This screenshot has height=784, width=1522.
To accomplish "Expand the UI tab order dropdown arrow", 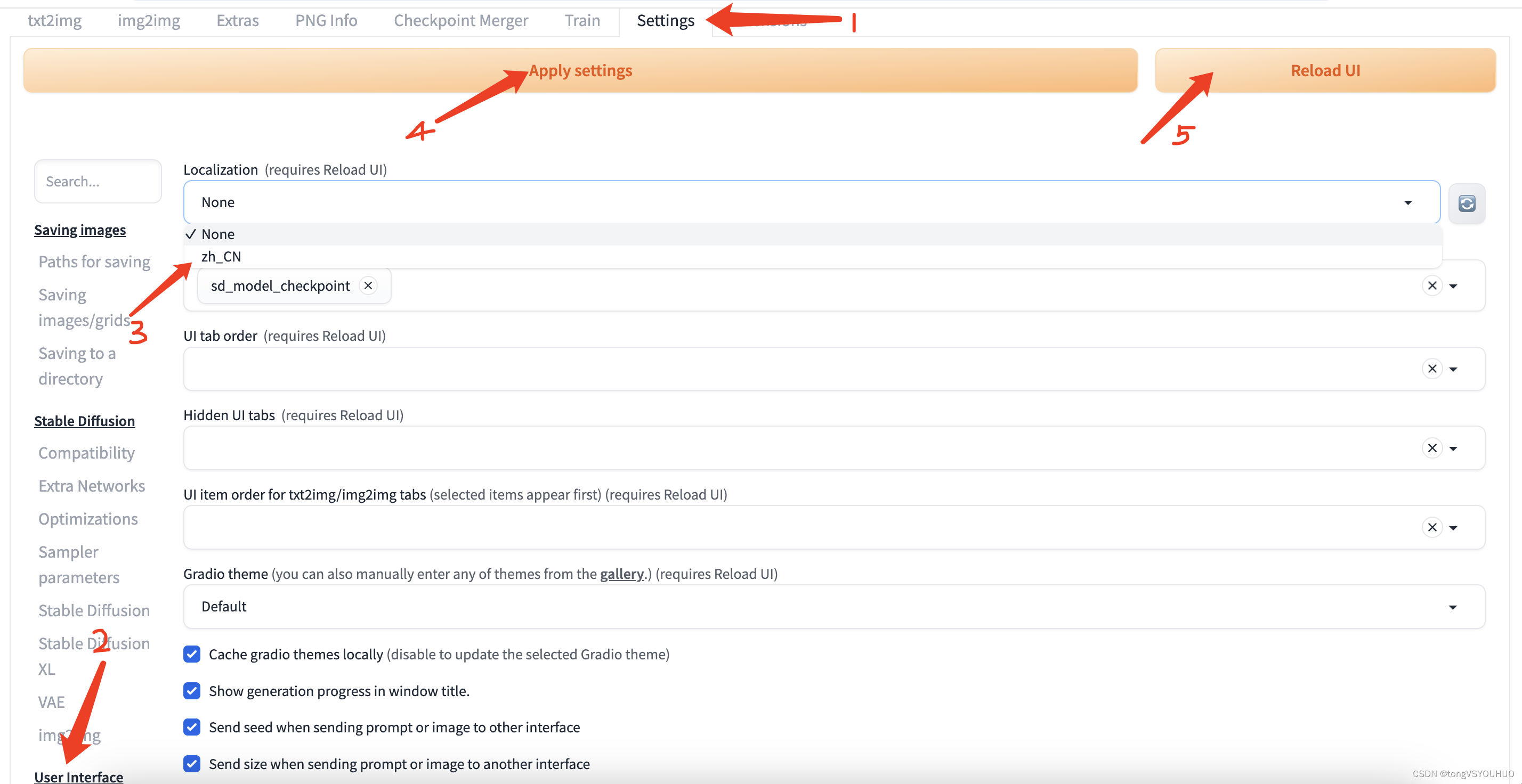I will (1453, 369).
